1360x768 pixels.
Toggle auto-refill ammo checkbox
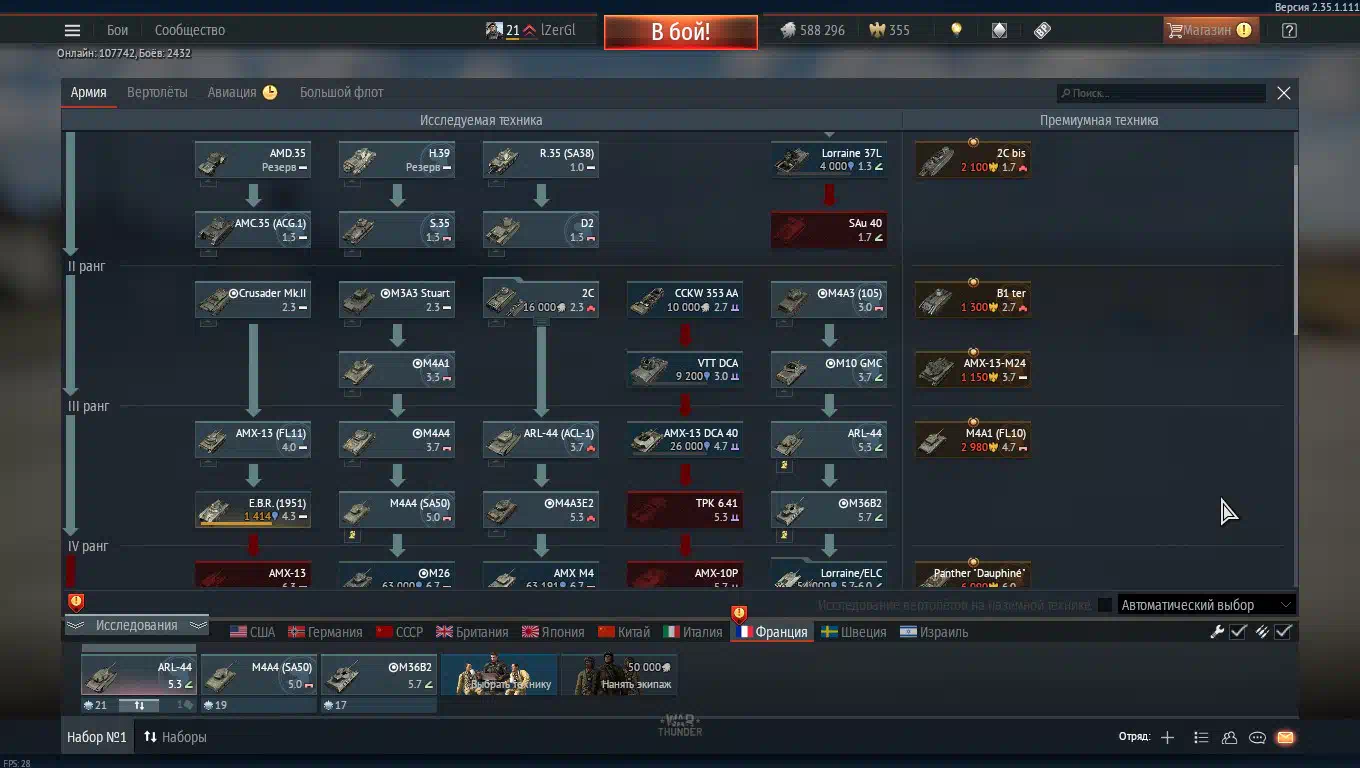coord(1284,631)
